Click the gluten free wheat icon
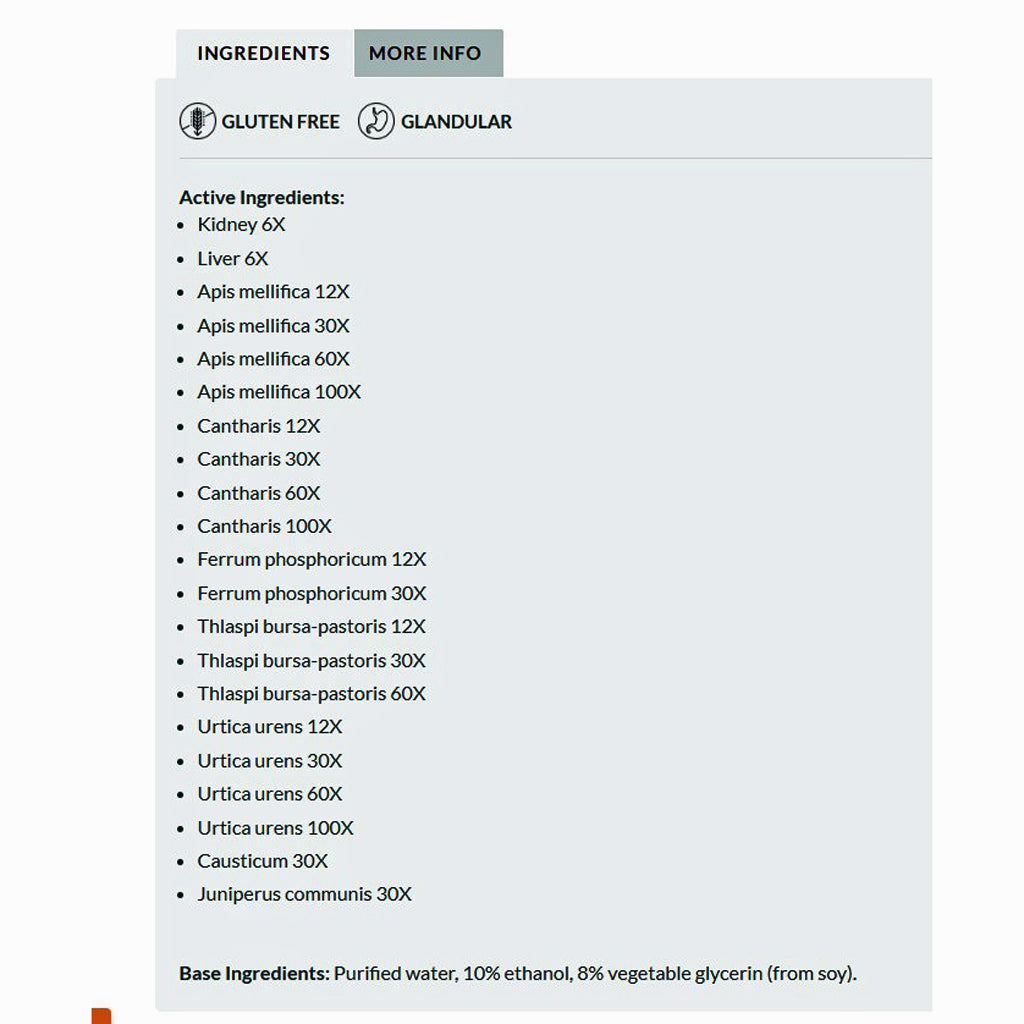 click(x=197, y=122)
